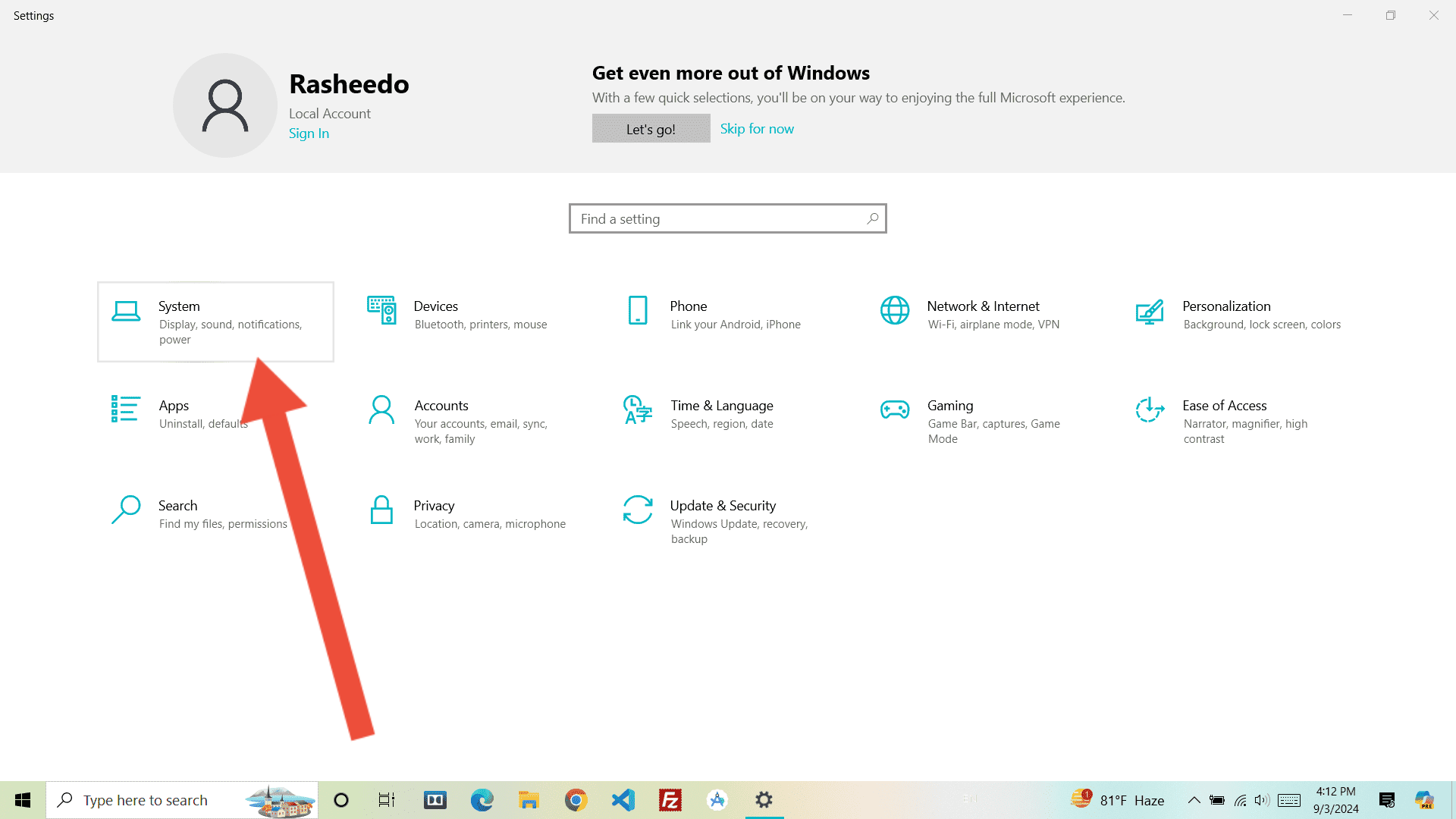
Task: Click the user profile avatar
Action: pyautogui.click(x=225, y=105)
